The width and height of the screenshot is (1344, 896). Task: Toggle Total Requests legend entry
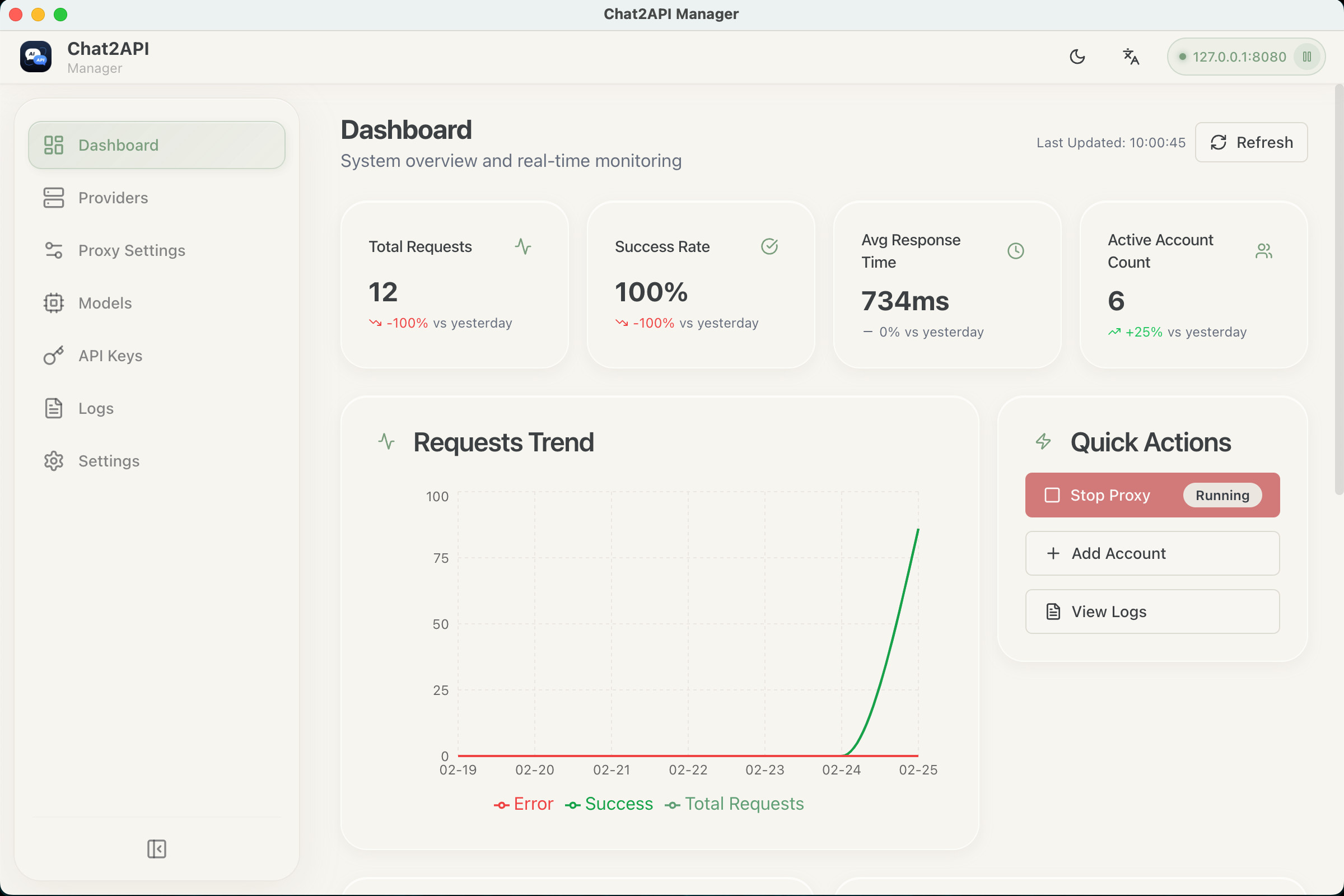(x=734, y=804)
